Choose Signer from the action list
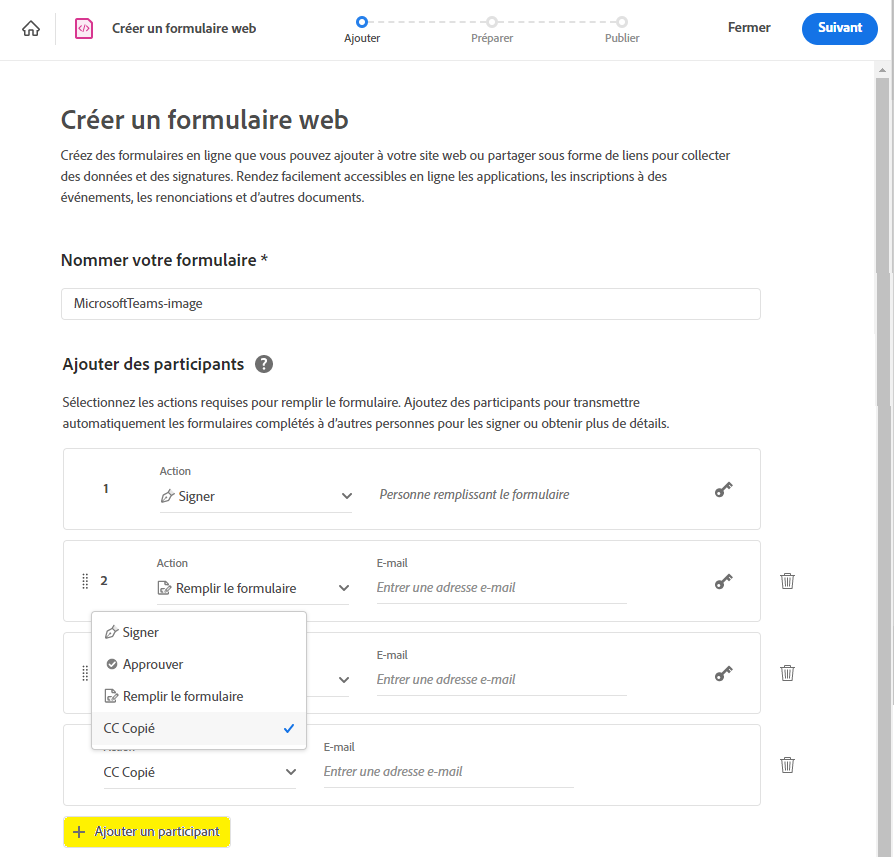894x857 pixels. coord(141,632)
